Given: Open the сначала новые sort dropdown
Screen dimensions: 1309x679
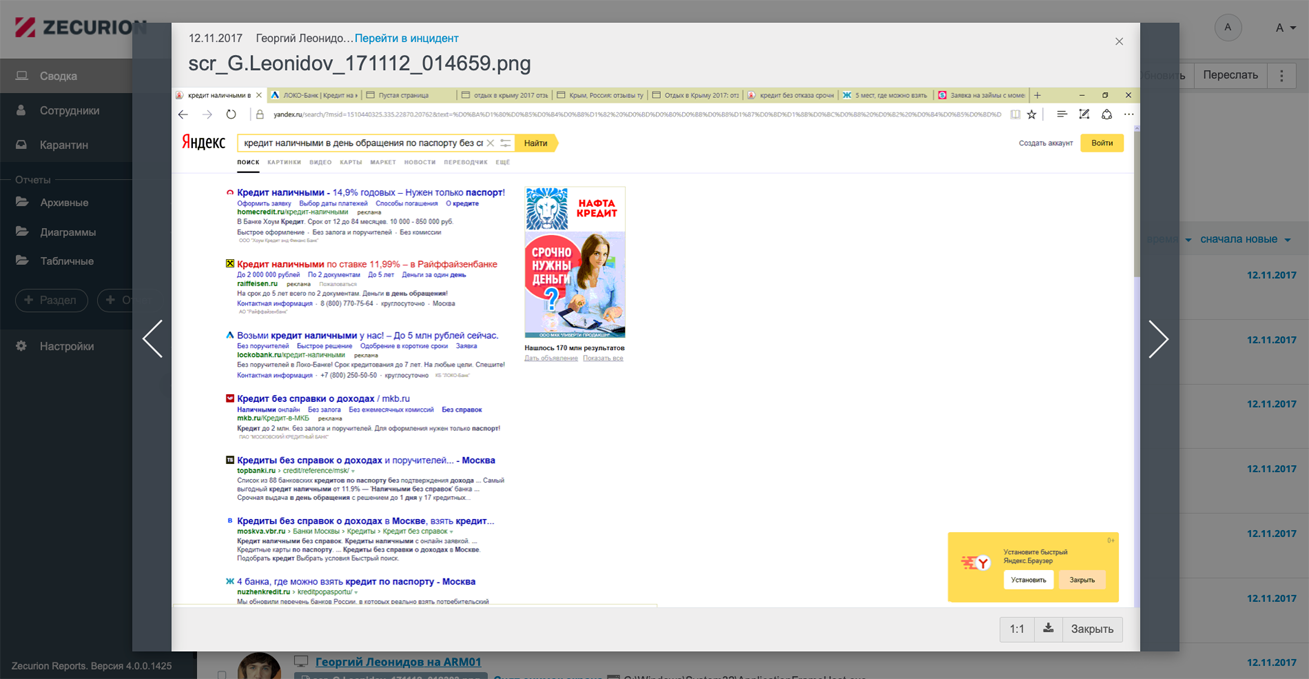Looking at the screenshot, I should 1245,239.
